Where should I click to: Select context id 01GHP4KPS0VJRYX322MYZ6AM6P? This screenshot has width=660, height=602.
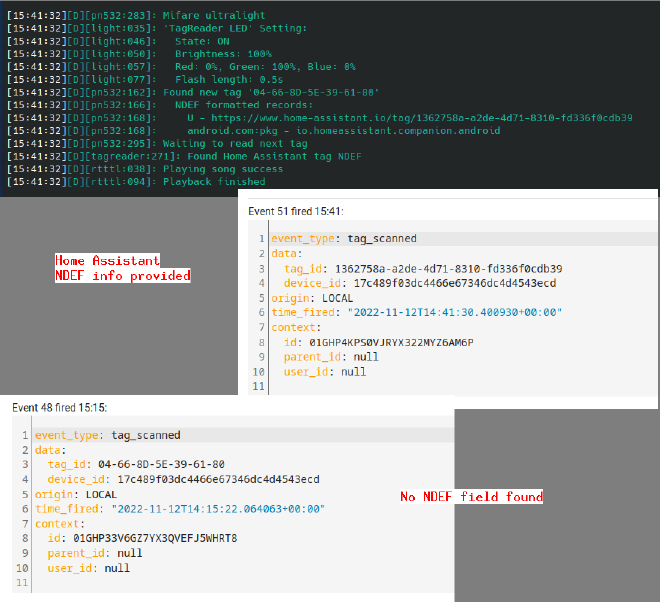[x=391, y=342]
